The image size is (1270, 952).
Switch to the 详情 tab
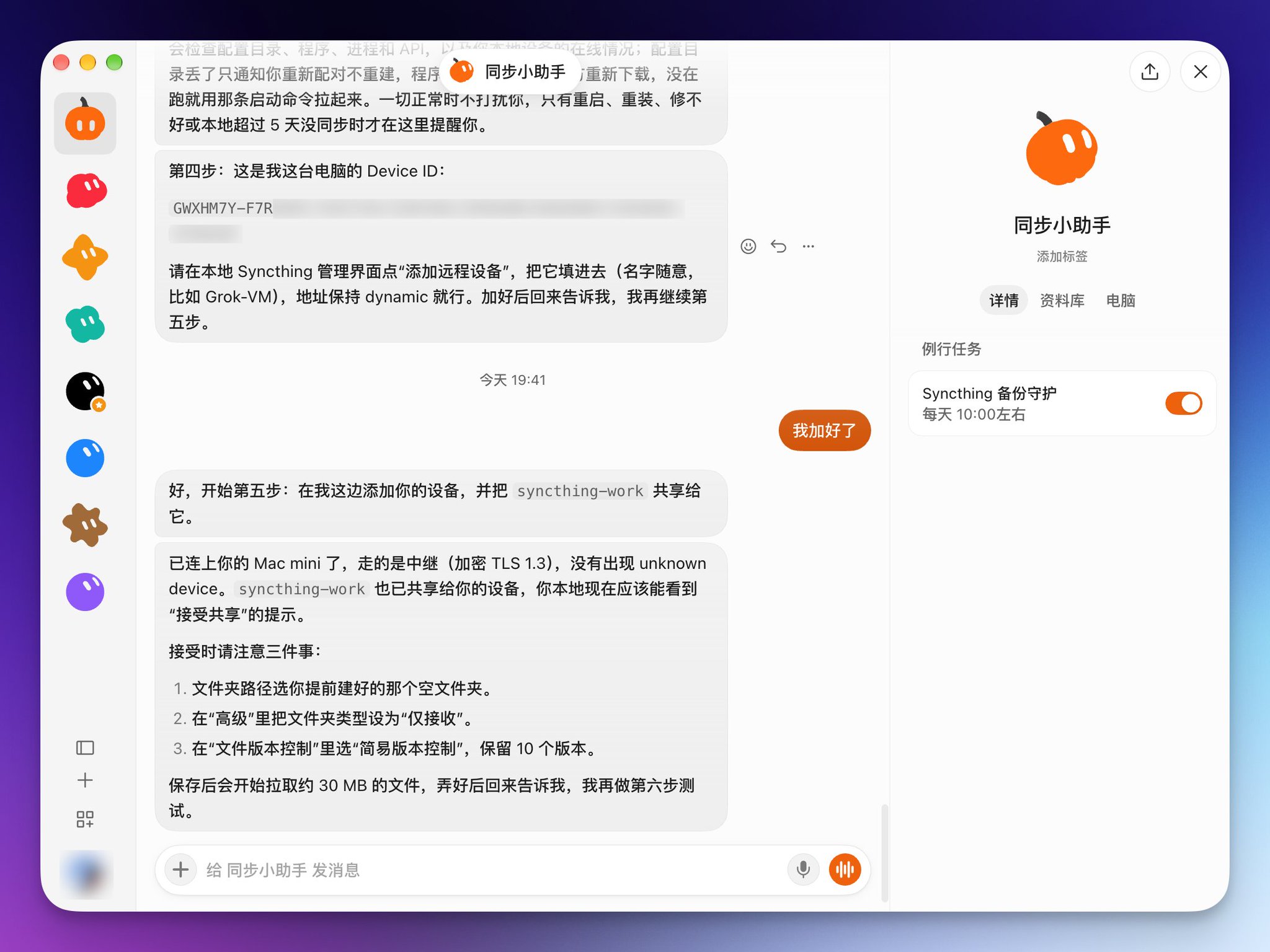[1003, 301]
